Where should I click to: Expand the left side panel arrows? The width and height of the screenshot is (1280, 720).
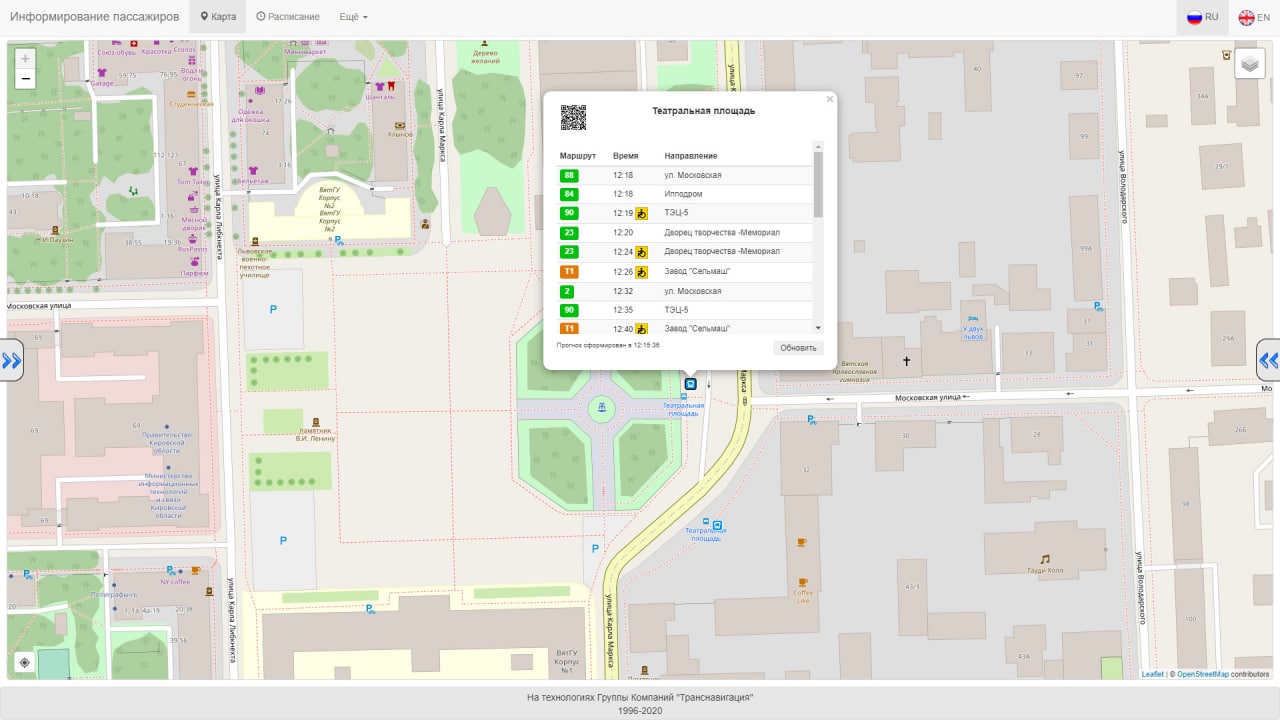11,360
